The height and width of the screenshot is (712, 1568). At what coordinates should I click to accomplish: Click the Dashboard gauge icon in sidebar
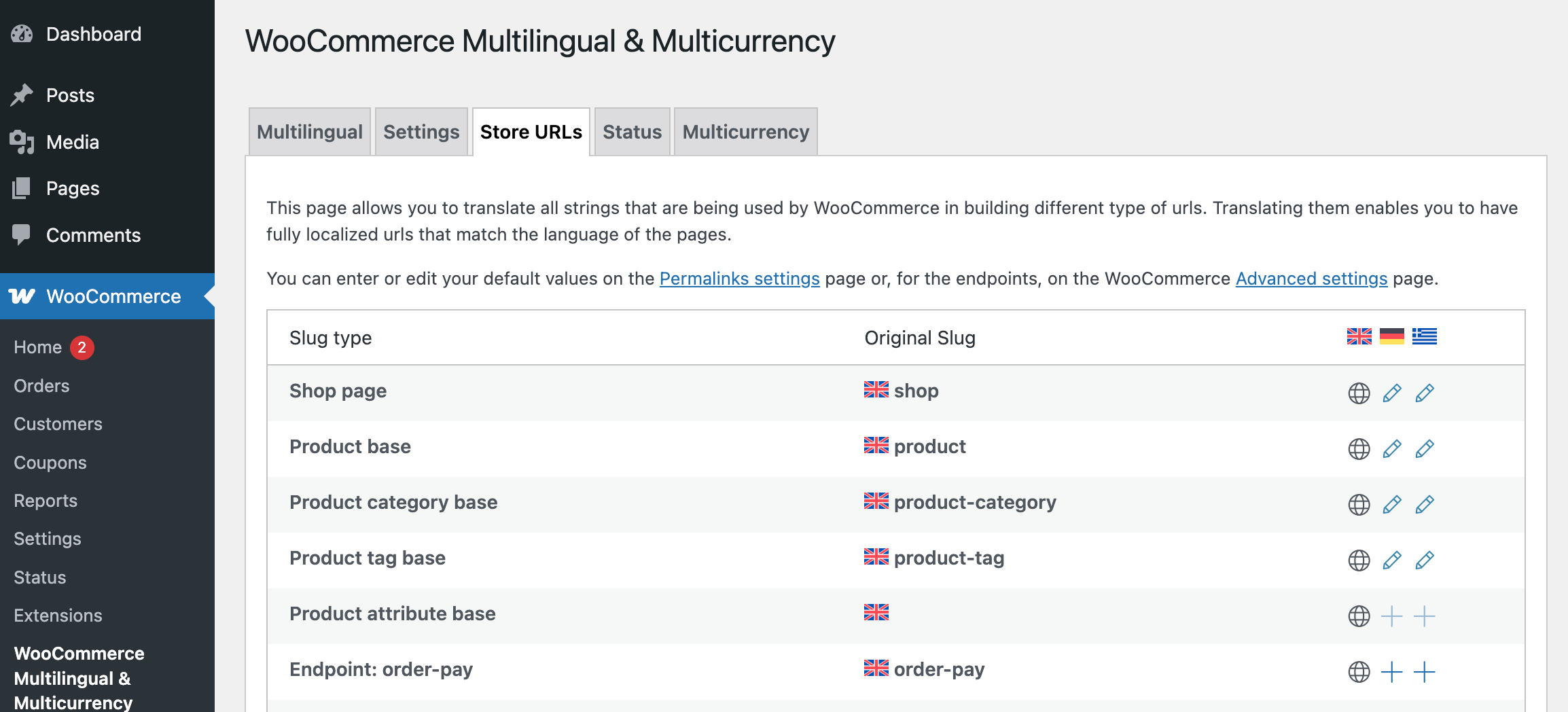click(x=22, y=34)
